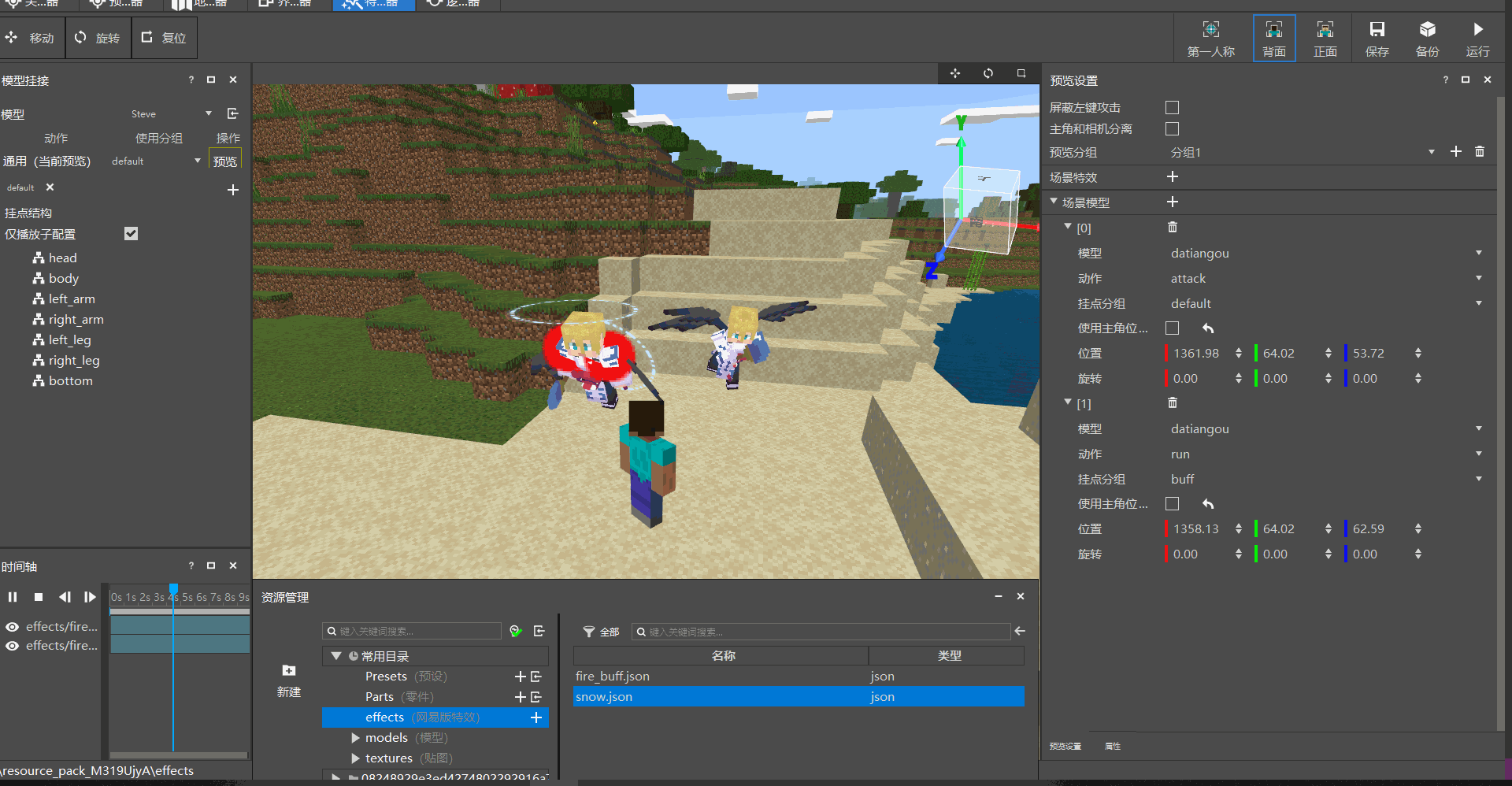Toggle 使用主角位 checkbox for model [0]
Image resolution: width=1512 pixels, height=786 pixels.
[1172, 328]
